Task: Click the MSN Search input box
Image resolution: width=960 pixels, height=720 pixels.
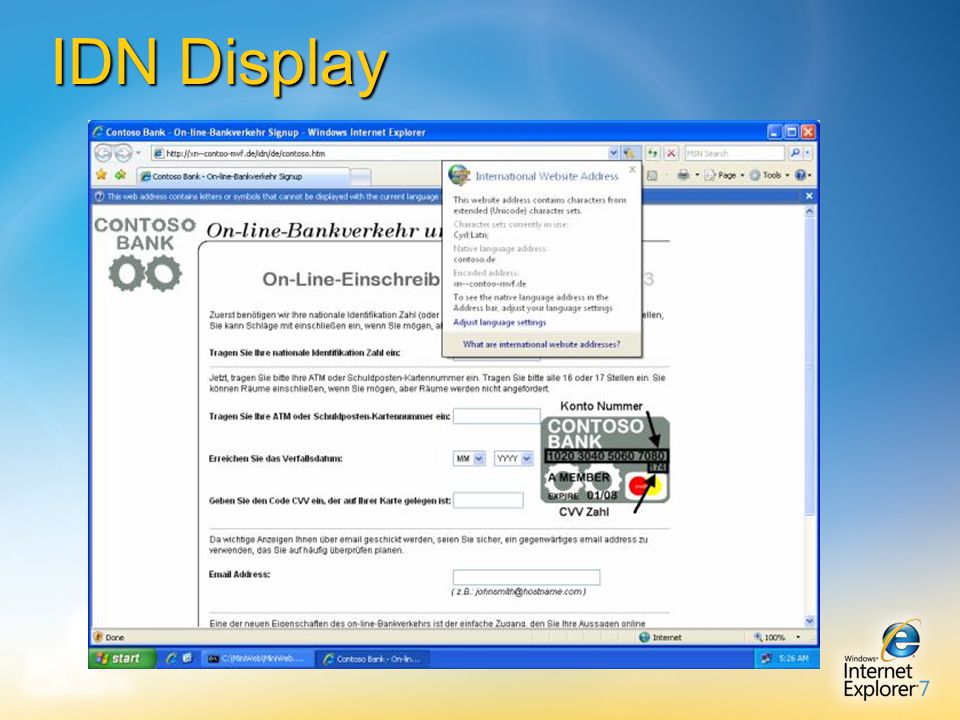Action: pyautogui.click(x=734, y=153)
